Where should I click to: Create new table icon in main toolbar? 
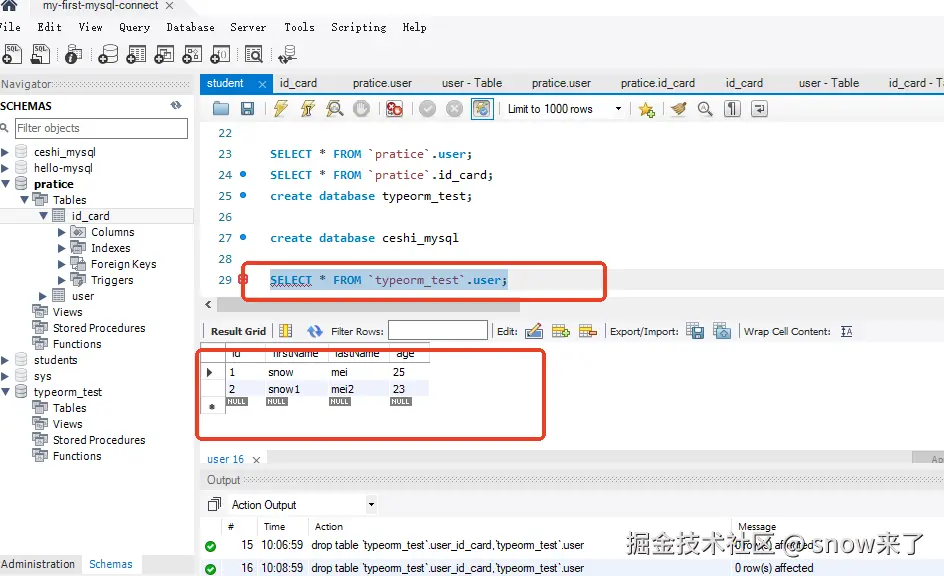click(136, 54)
